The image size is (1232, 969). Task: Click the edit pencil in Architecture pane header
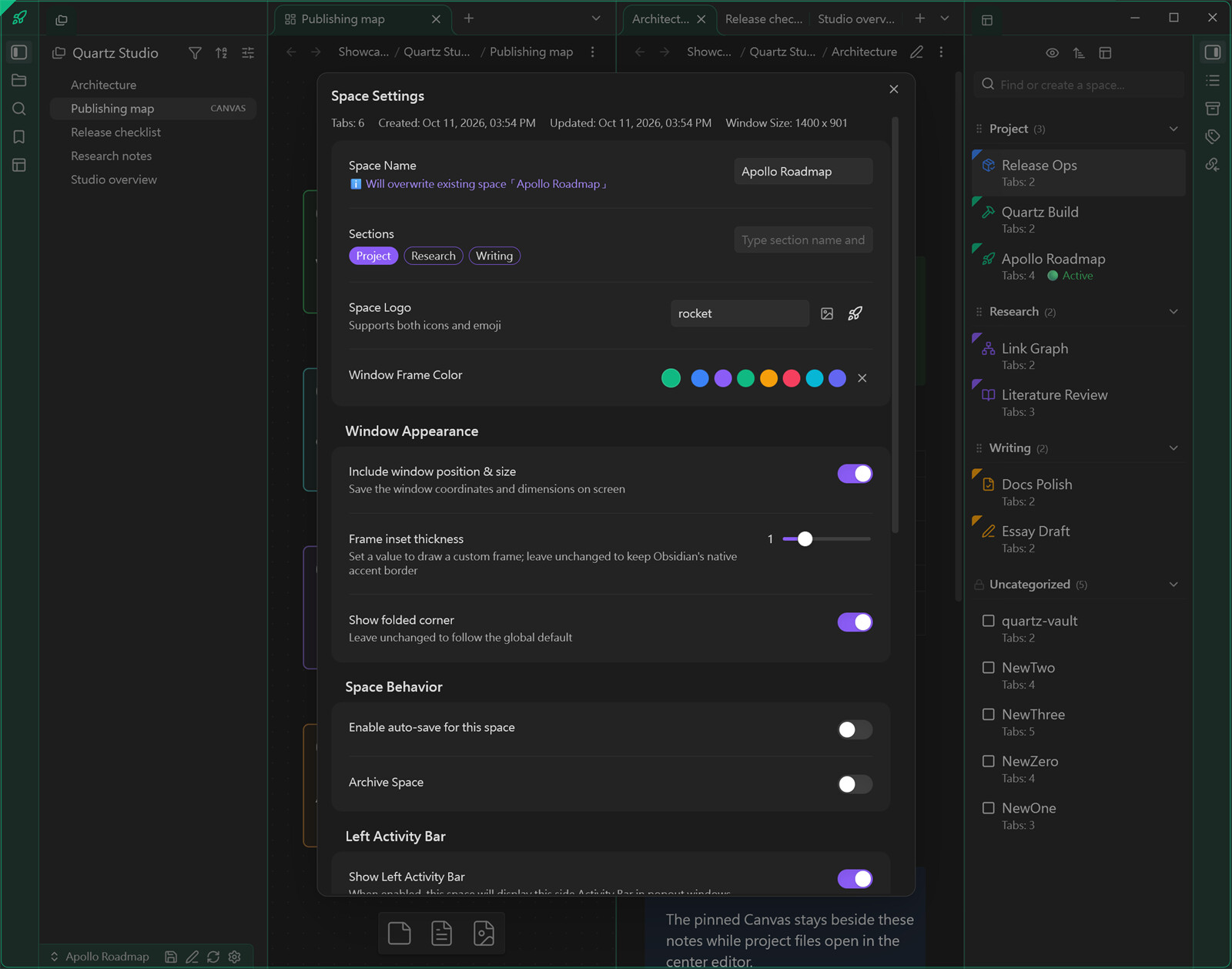[916, 52]
